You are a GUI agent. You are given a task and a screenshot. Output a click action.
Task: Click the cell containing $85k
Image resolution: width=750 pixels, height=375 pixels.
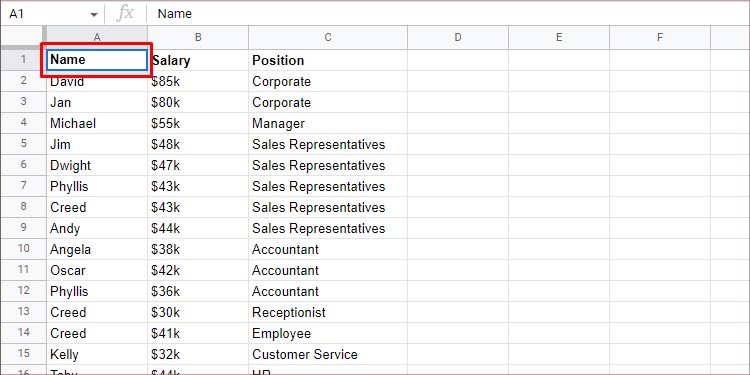pos(198,81)
